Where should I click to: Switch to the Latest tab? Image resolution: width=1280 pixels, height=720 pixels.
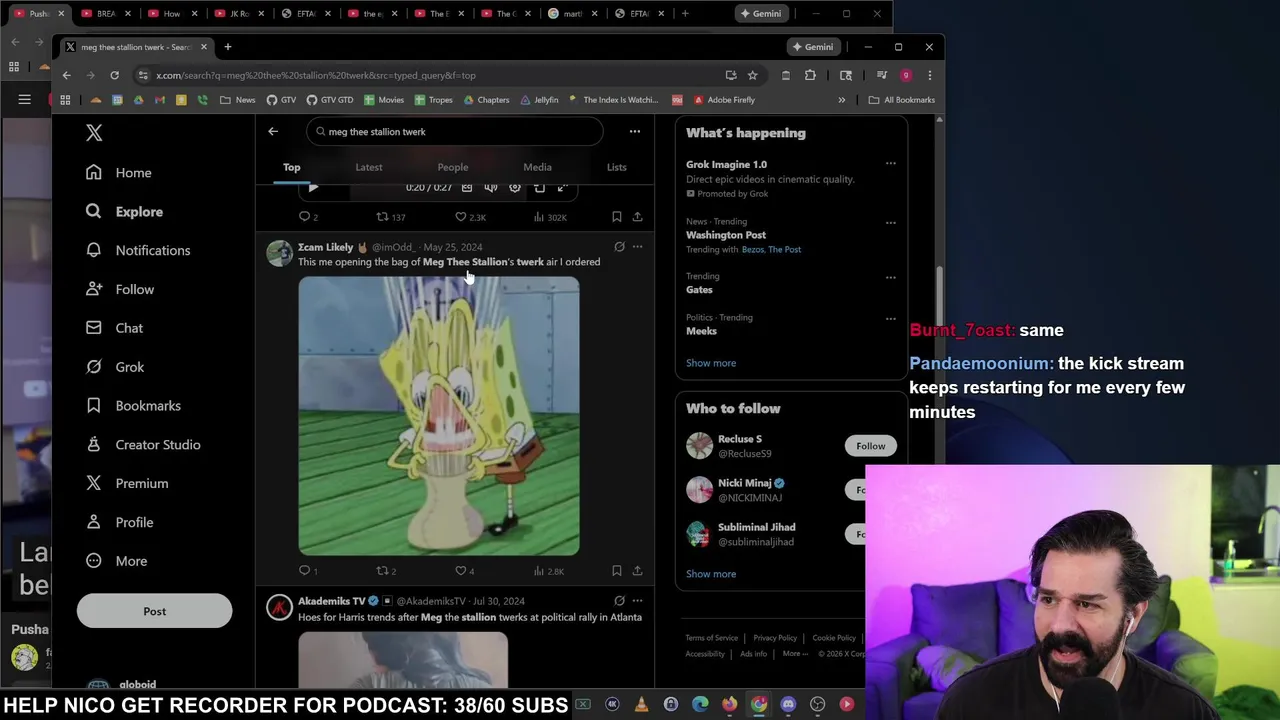click(x=369, y=167)
